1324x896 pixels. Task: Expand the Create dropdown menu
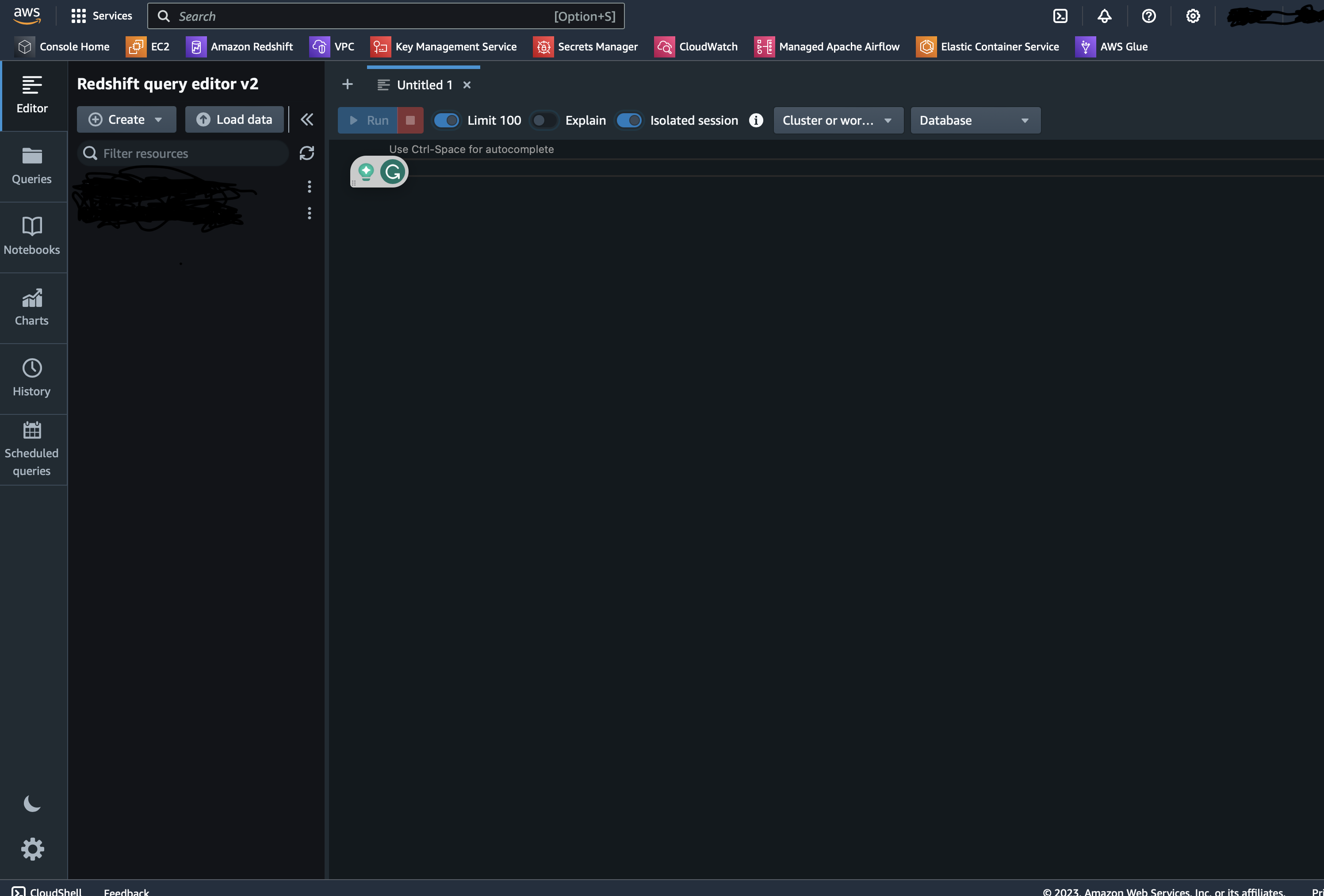pos(126,119)
